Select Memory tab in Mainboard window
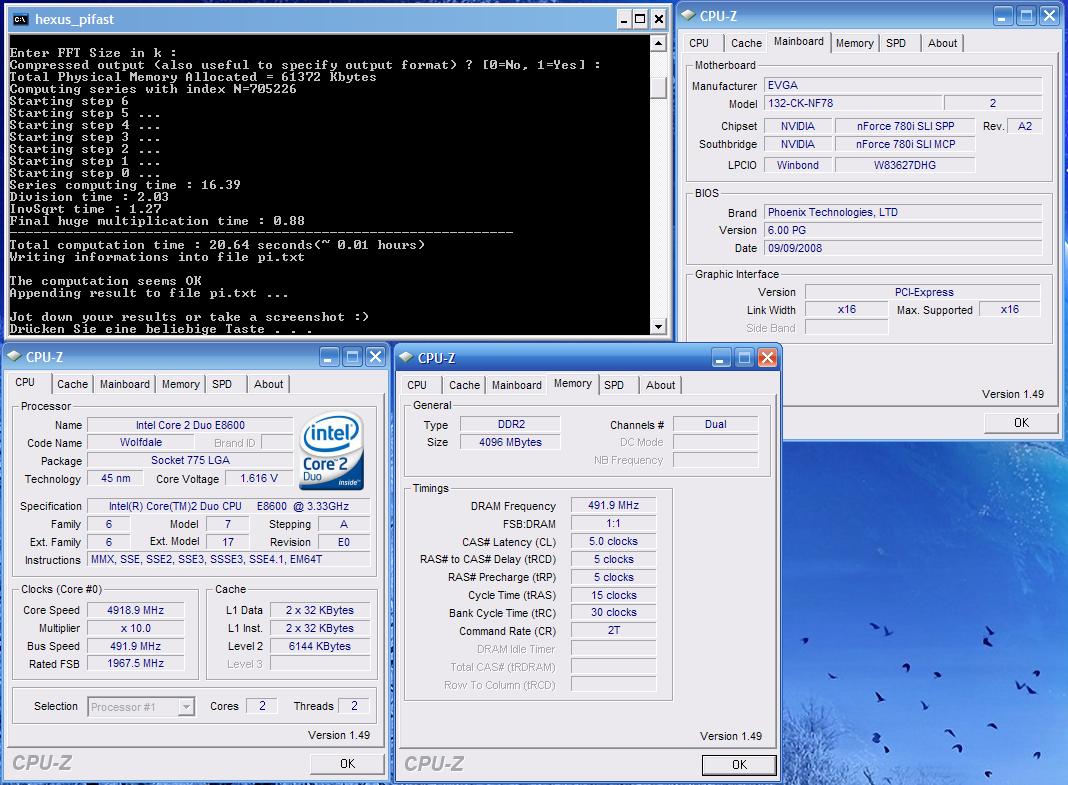 point(854,43)
